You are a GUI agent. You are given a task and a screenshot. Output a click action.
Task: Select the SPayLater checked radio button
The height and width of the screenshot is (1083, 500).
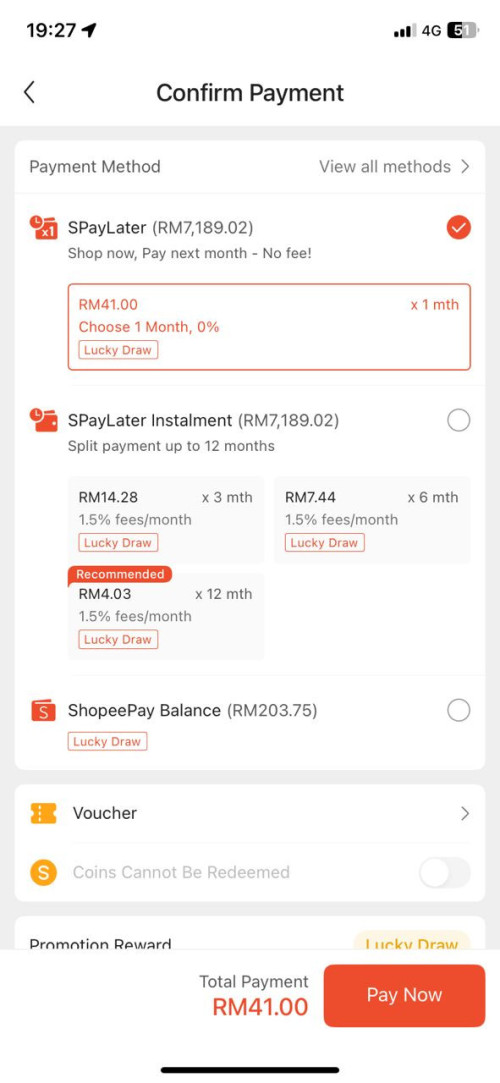point(459,227)
